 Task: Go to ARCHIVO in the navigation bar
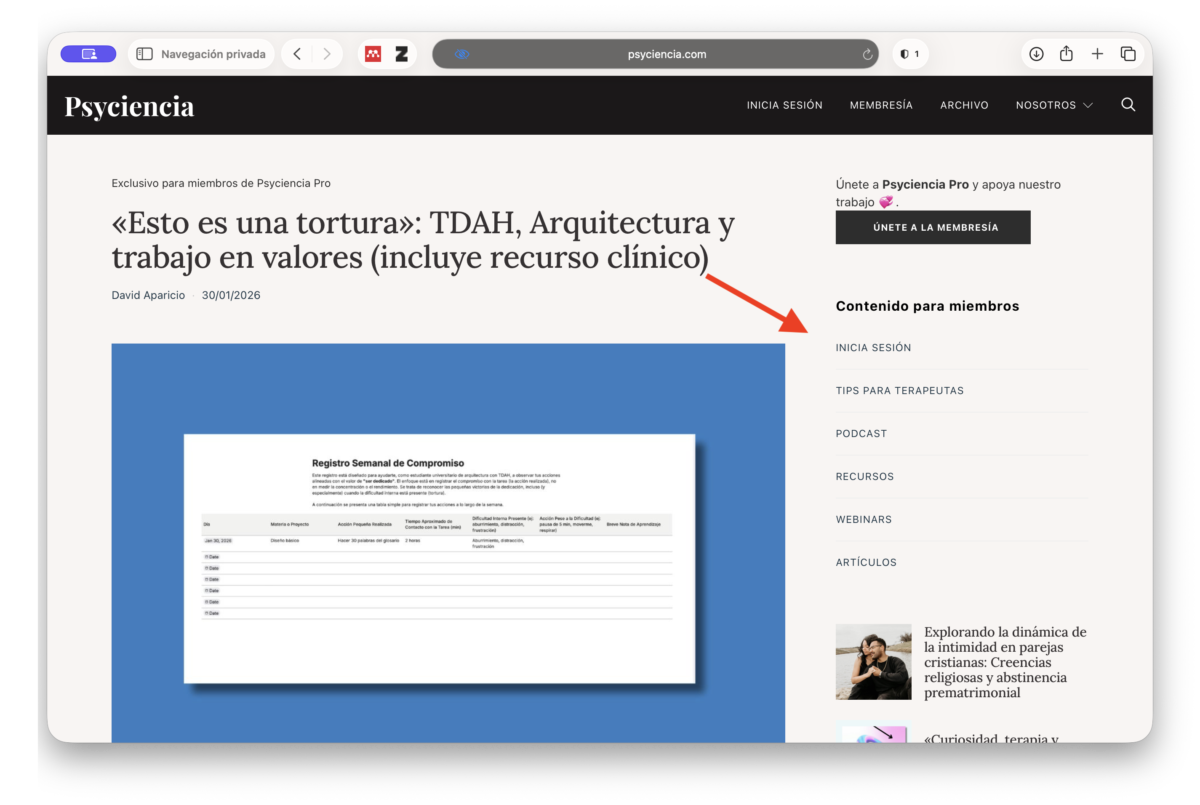pyautogui.click(x=964, y=105)
